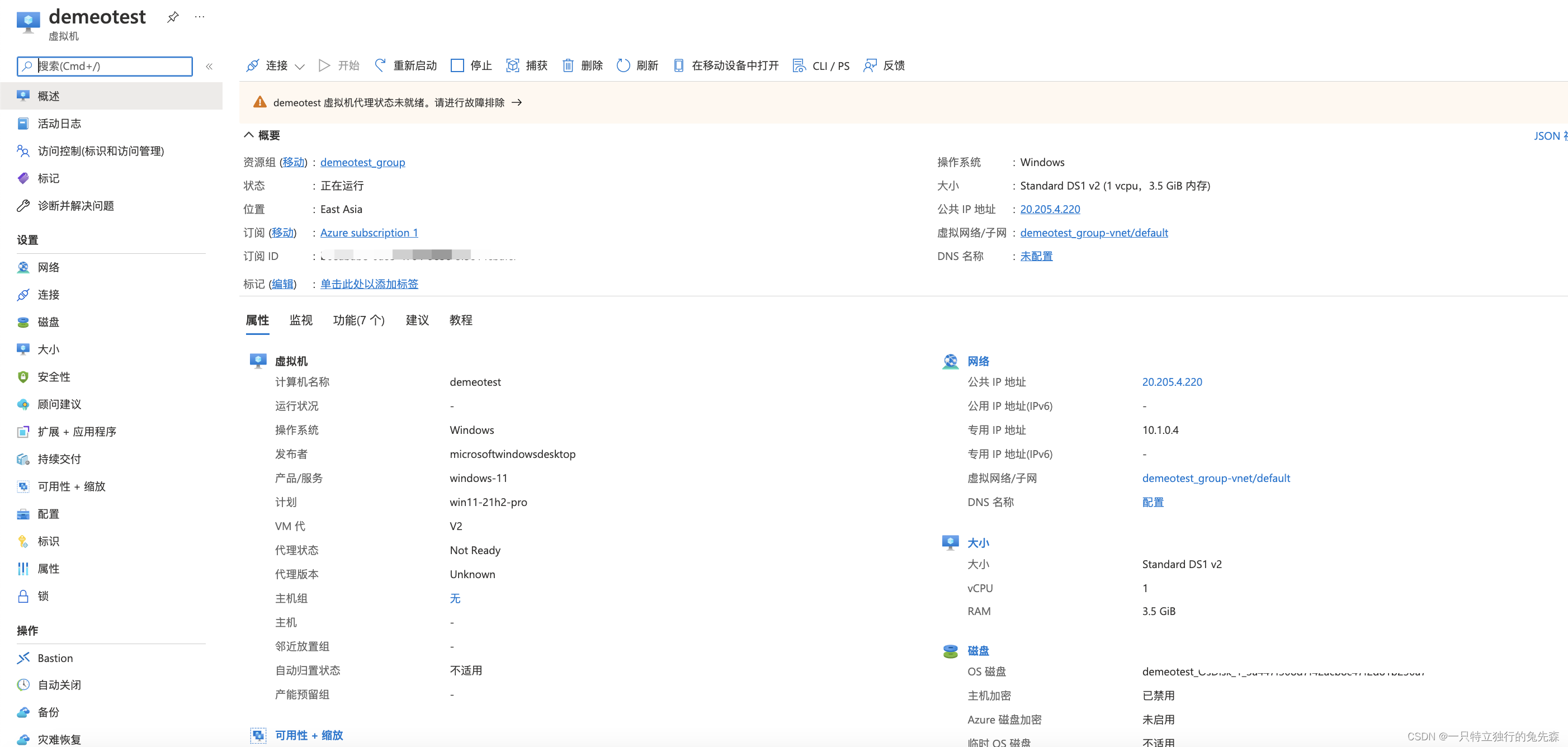This screenshot has height=747, width=1568.
Task: Open the demeotest_group resource group link
Action: pyautogui.click(x=362, y=162)
